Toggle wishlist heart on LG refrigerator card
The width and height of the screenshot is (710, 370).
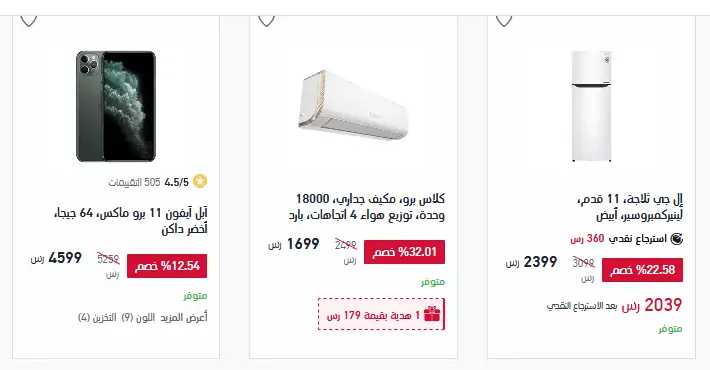coord(504,20)
